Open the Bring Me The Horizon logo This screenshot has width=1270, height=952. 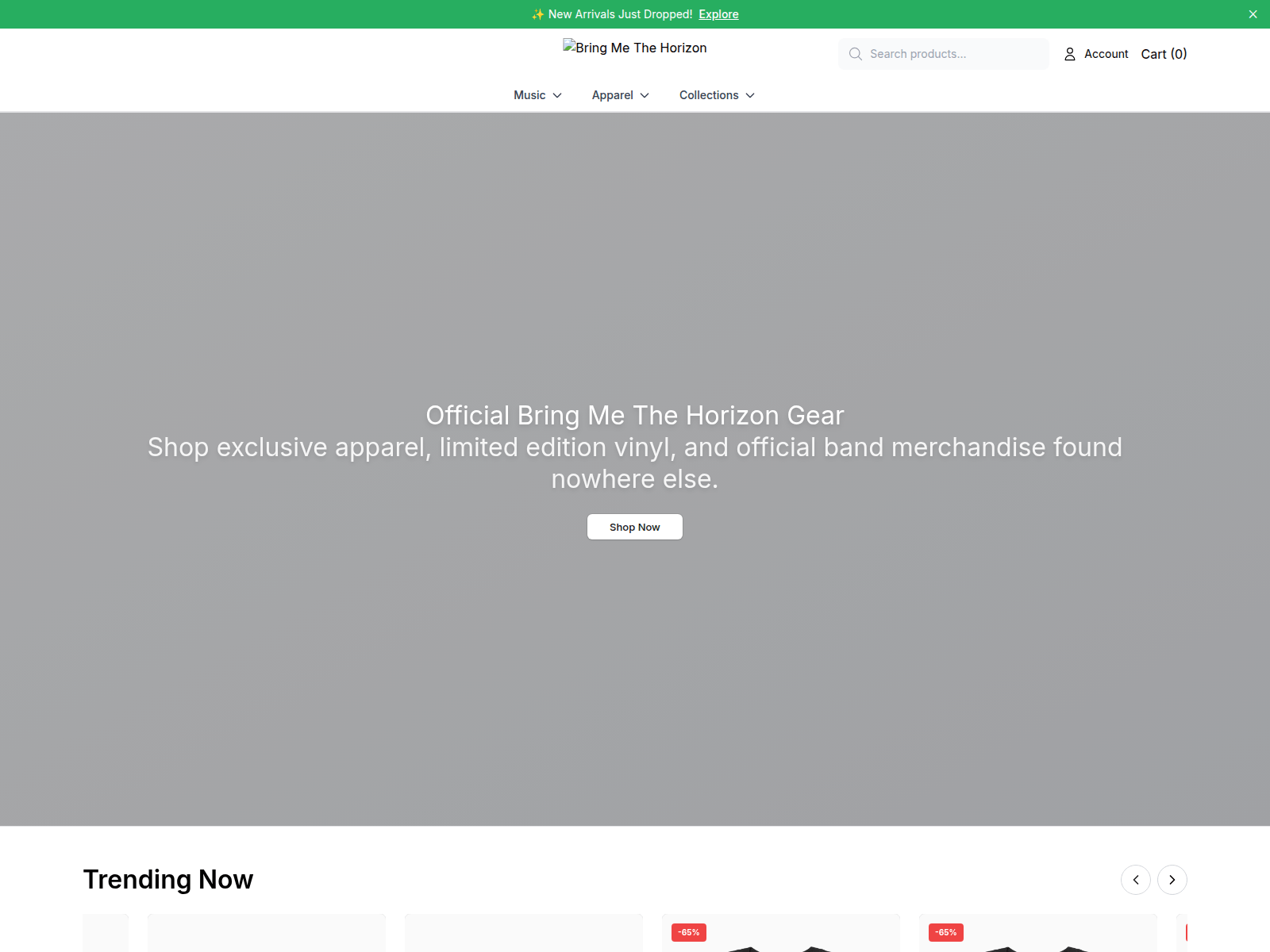coord(635,48)
